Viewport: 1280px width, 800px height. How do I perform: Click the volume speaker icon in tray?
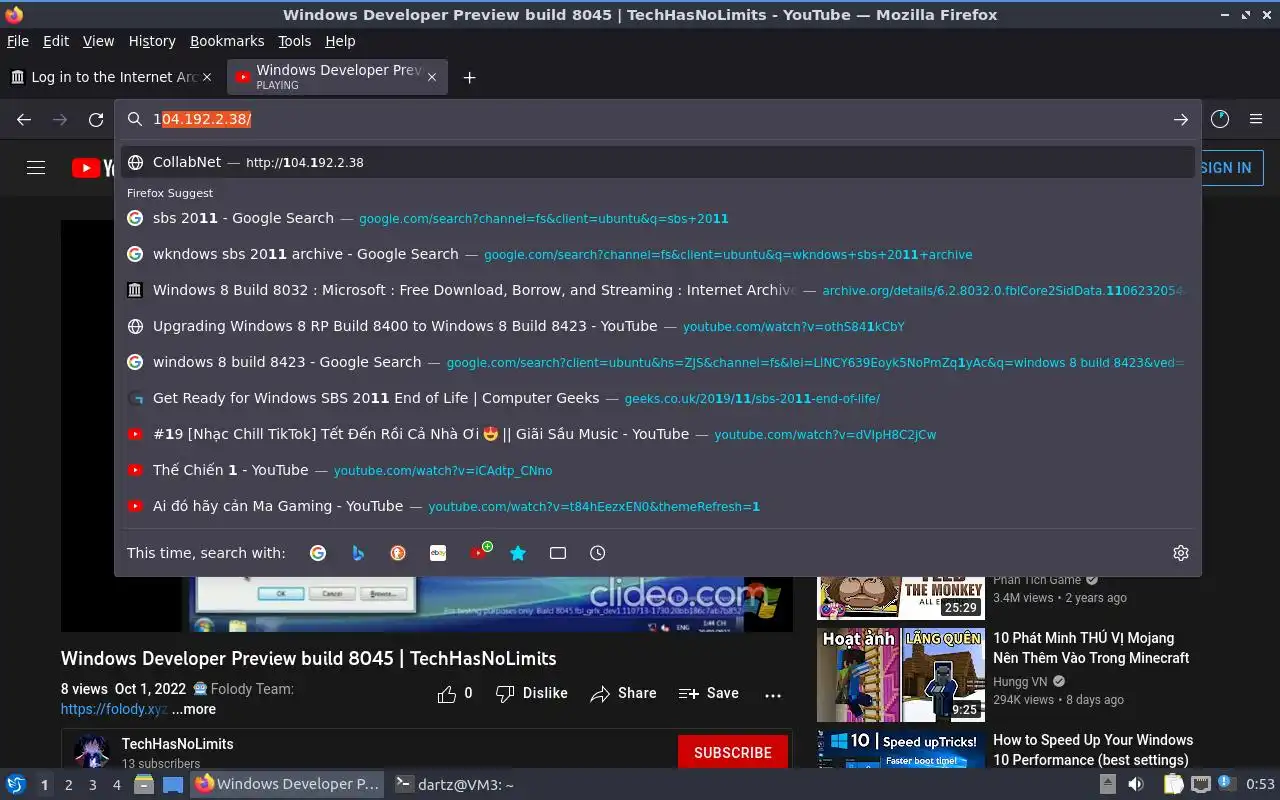1136,784
